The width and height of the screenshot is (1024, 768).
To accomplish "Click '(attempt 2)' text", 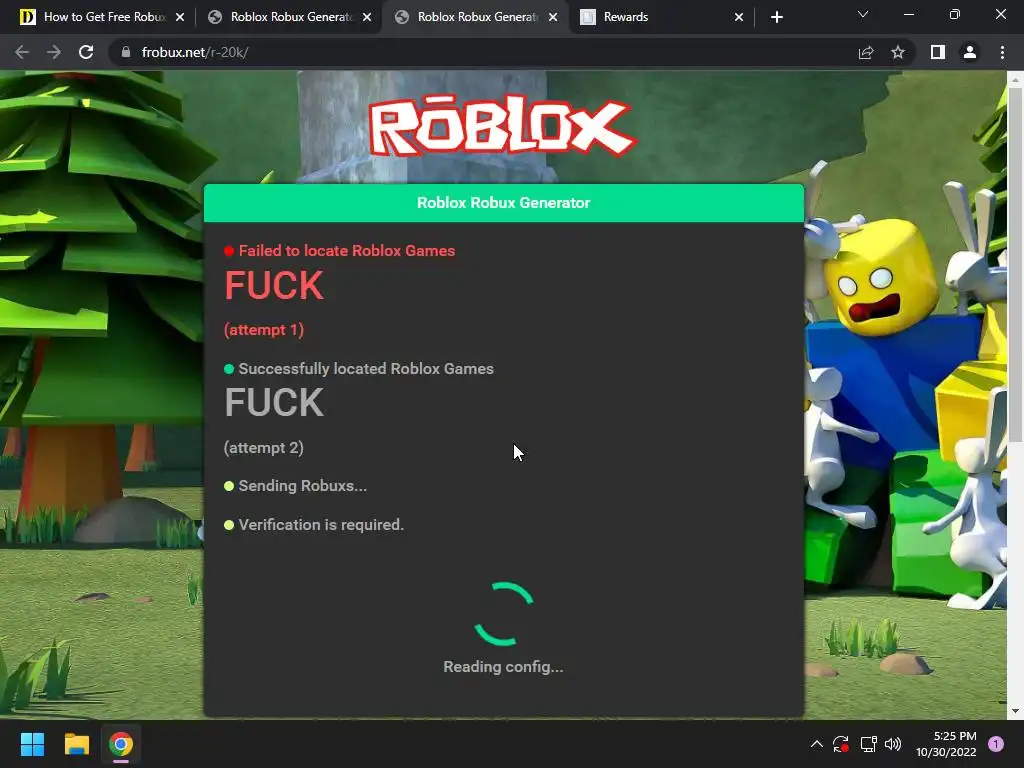I will (264, 448).
